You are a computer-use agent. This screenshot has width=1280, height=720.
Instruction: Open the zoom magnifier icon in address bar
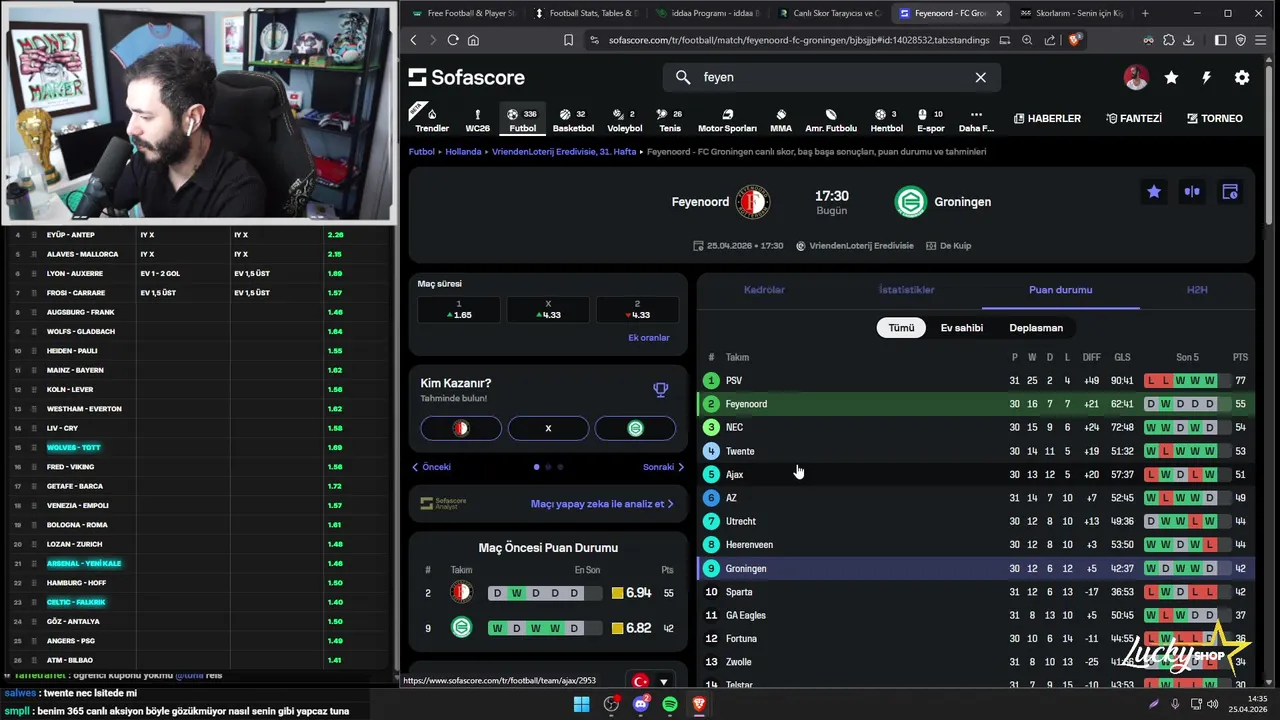point(1027,40)
